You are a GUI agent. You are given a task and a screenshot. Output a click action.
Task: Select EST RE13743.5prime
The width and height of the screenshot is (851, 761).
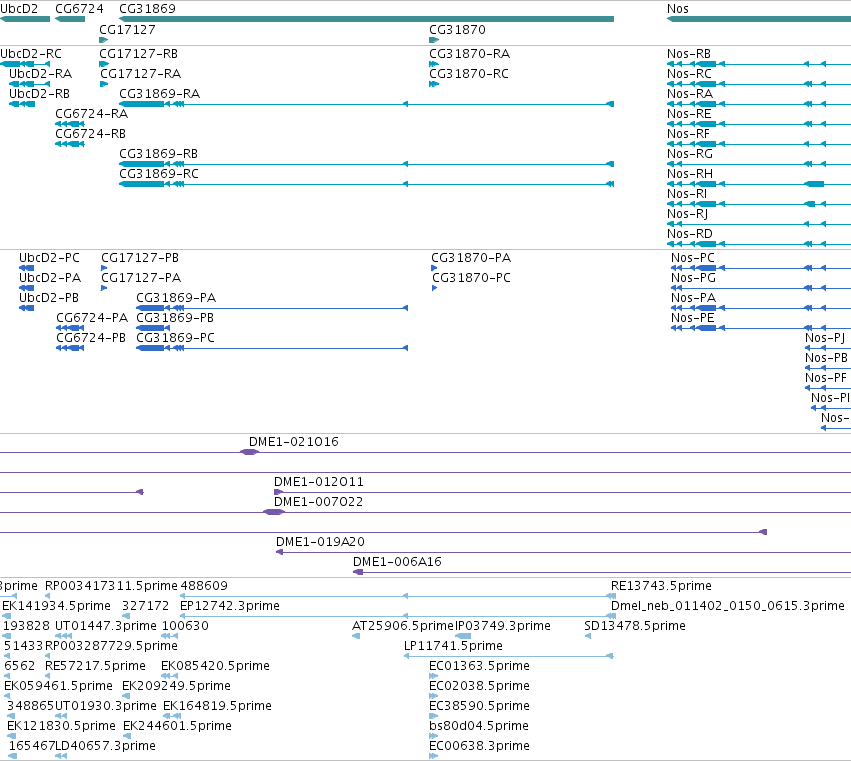pyautogui.click(x=661, y=586)
